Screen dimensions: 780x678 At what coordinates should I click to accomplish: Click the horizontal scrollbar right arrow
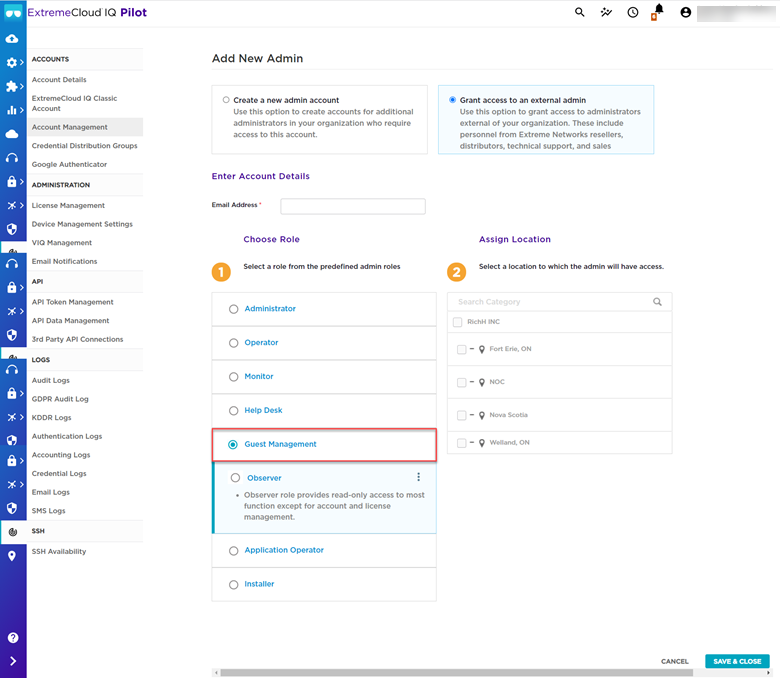pos(768,673)
